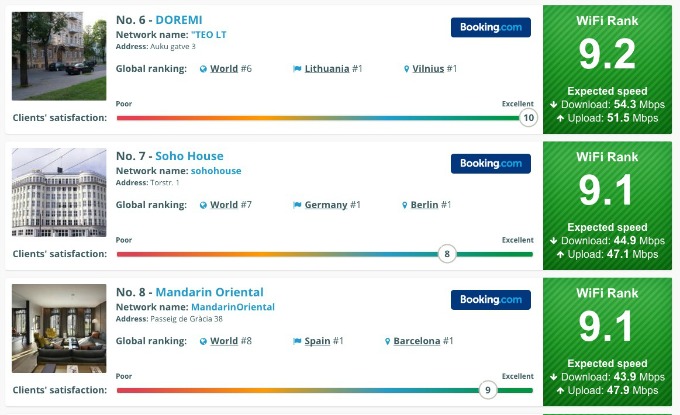The width and height of the screenshot is (680, 415).
Task: Open World ranking link in Mandarin Oriental row
Action: click(x=224, y=341)
